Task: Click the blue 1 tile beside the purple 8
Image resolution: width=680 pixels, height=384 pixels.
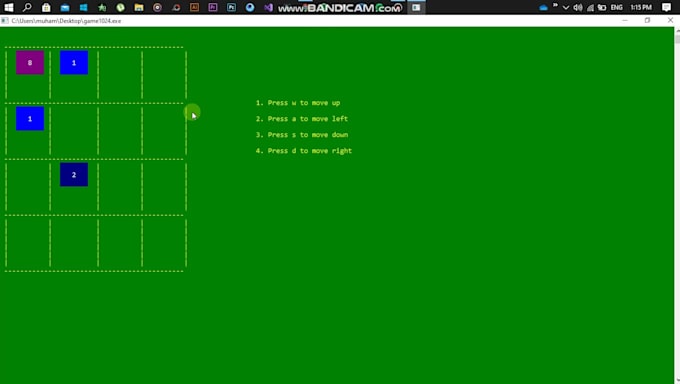Action: coord(74,62)
